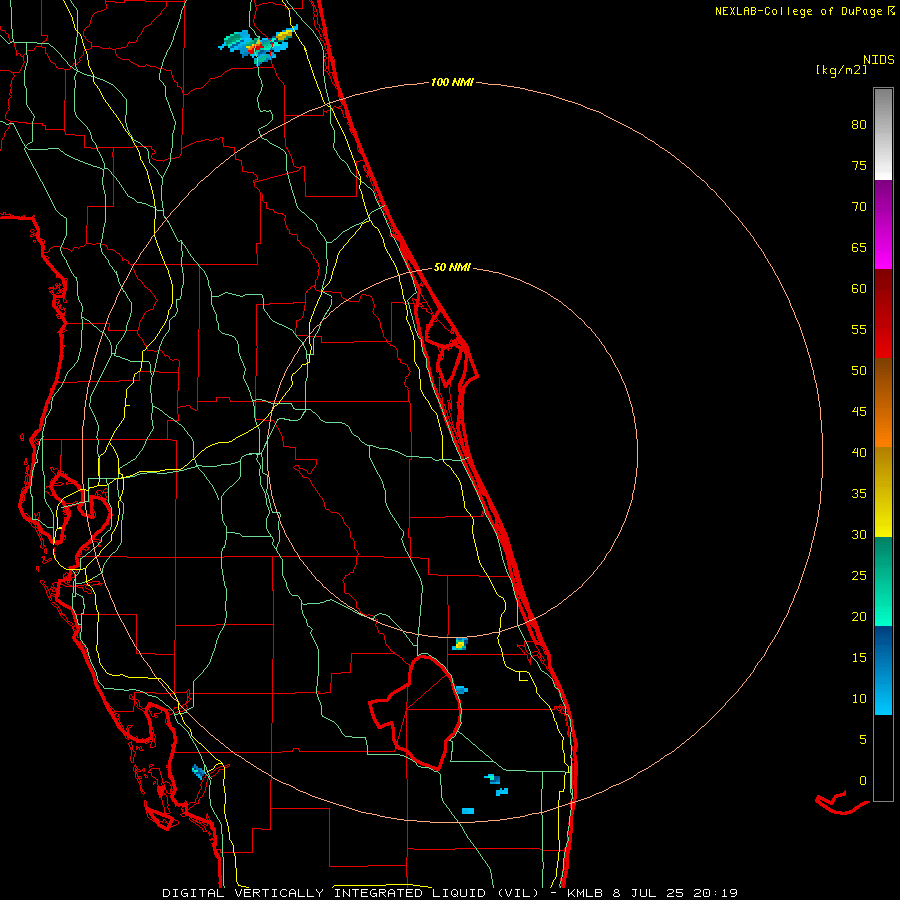
Task: Click the 40 value on the color scale
Action: (x=859, y=452)
